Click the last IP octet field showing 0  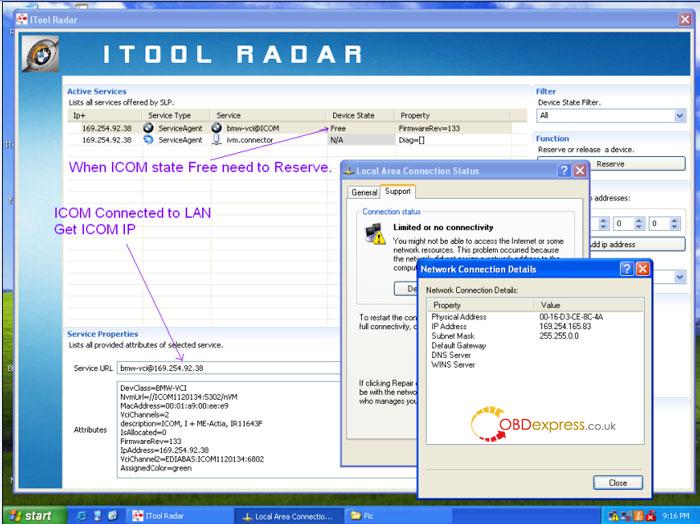(x=659, y=223)
